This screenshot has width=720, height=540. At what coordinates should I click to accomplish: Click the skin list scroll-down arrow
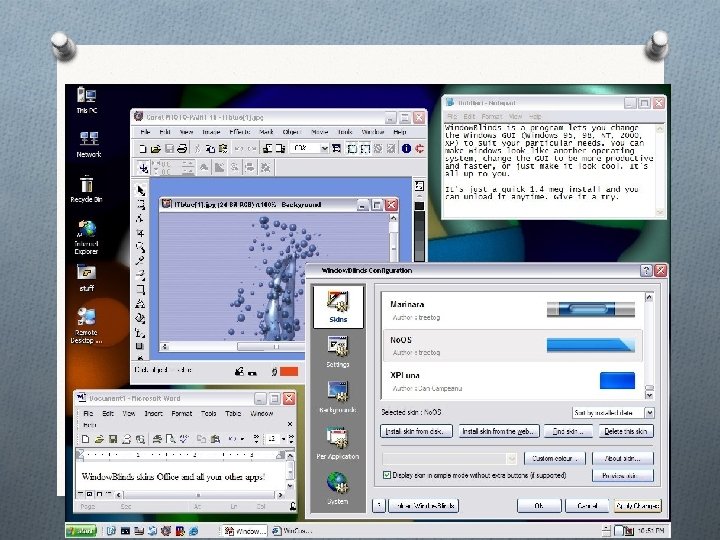pyautogui.click(x=649, y=394)
